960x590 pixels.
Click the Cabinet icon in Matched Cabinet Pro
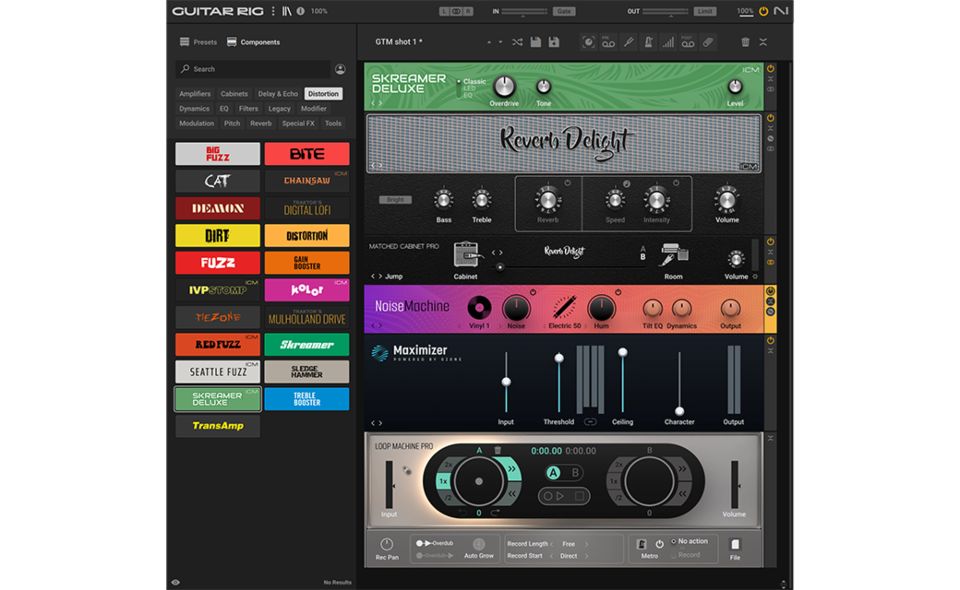465,255
